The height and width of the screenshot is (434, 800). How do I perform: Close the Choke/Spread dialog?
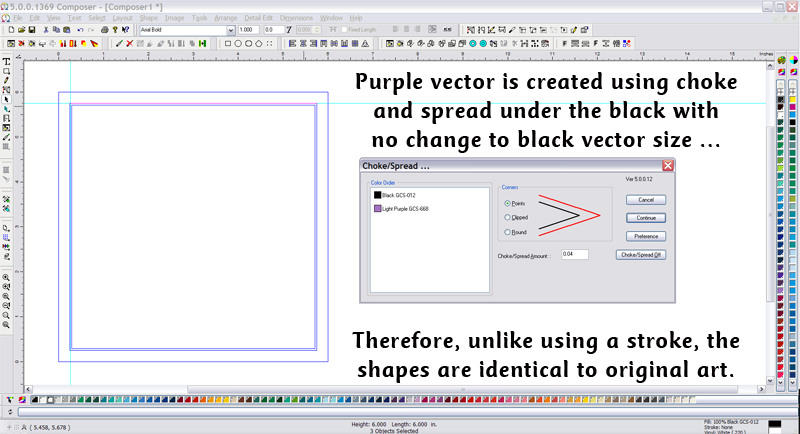pyautogui.click(x=667, y=165)
